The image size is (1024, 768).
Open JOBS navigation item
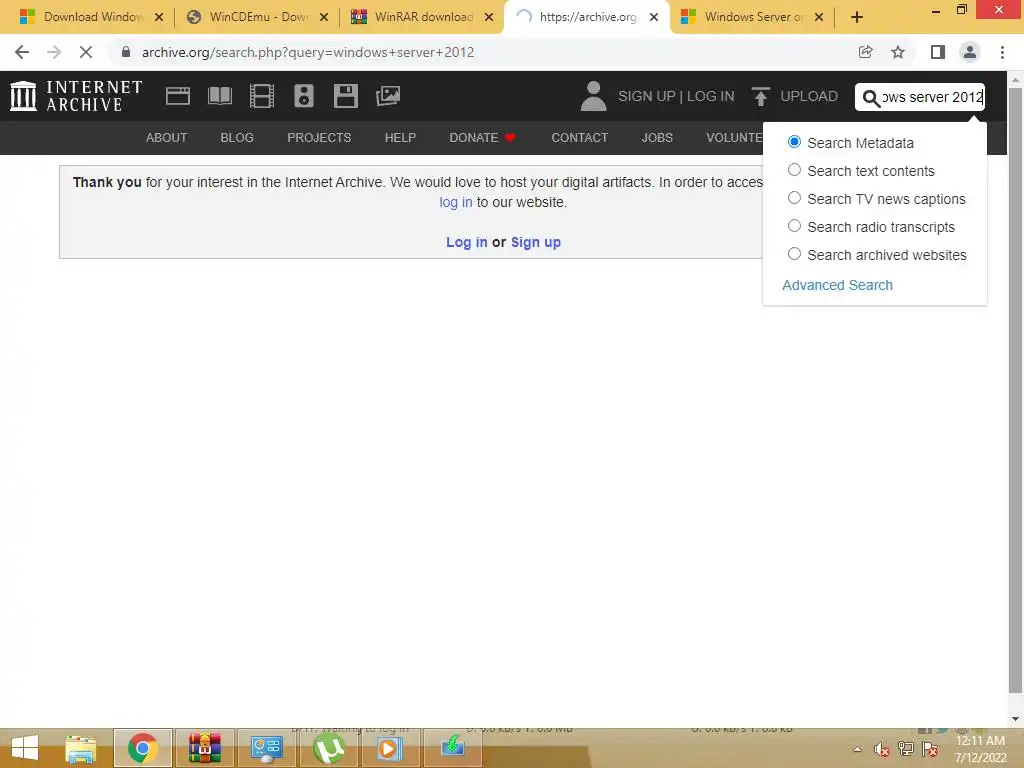click(657, 138)
